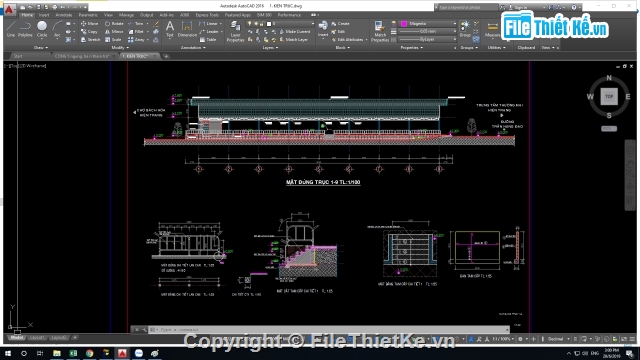
Task: Click the Plot (print) quick access icon
Action: coord(54,7)
